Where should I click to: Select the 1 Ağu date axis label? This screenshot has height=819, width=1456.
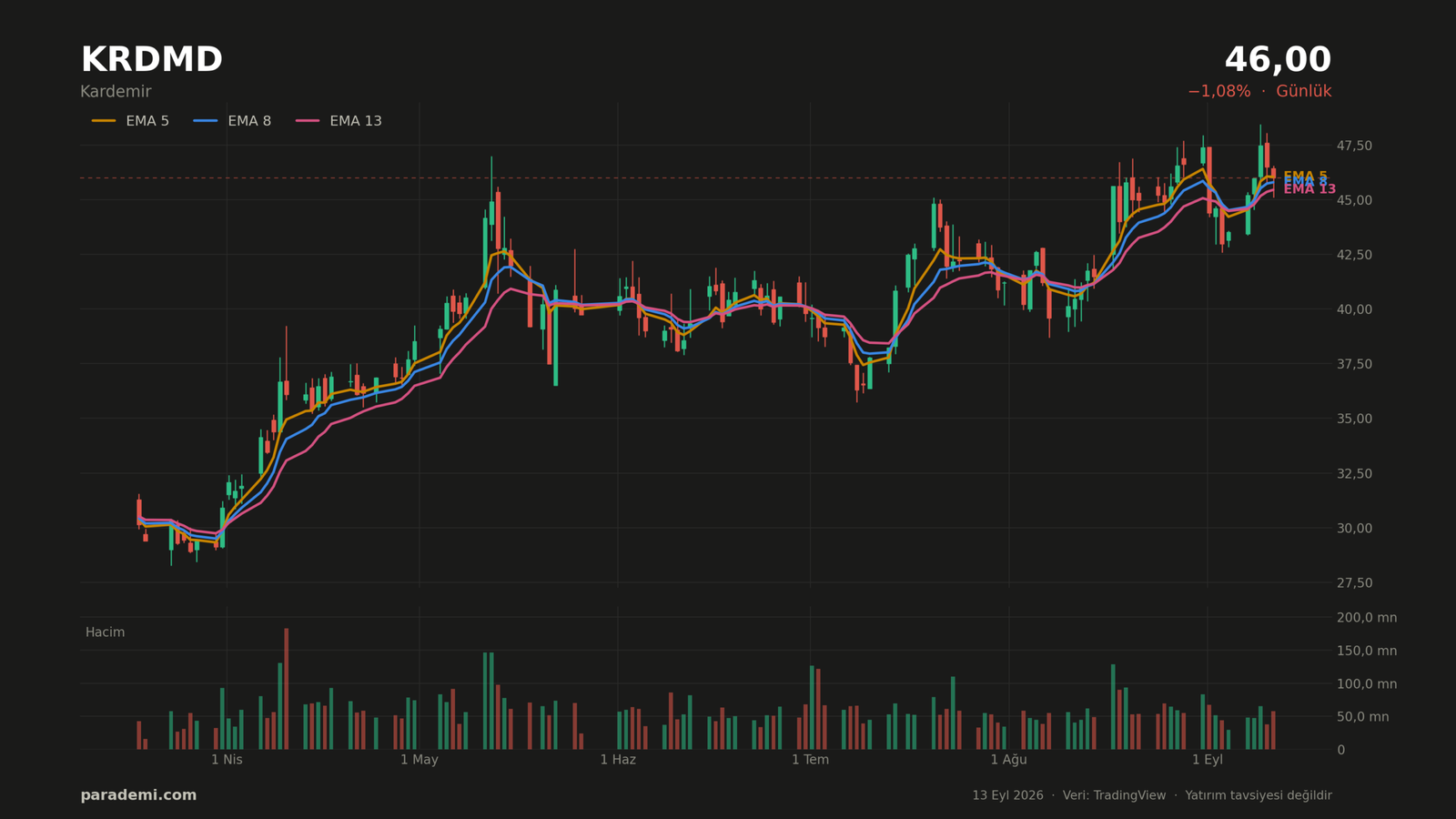[x=1008, y=760]
